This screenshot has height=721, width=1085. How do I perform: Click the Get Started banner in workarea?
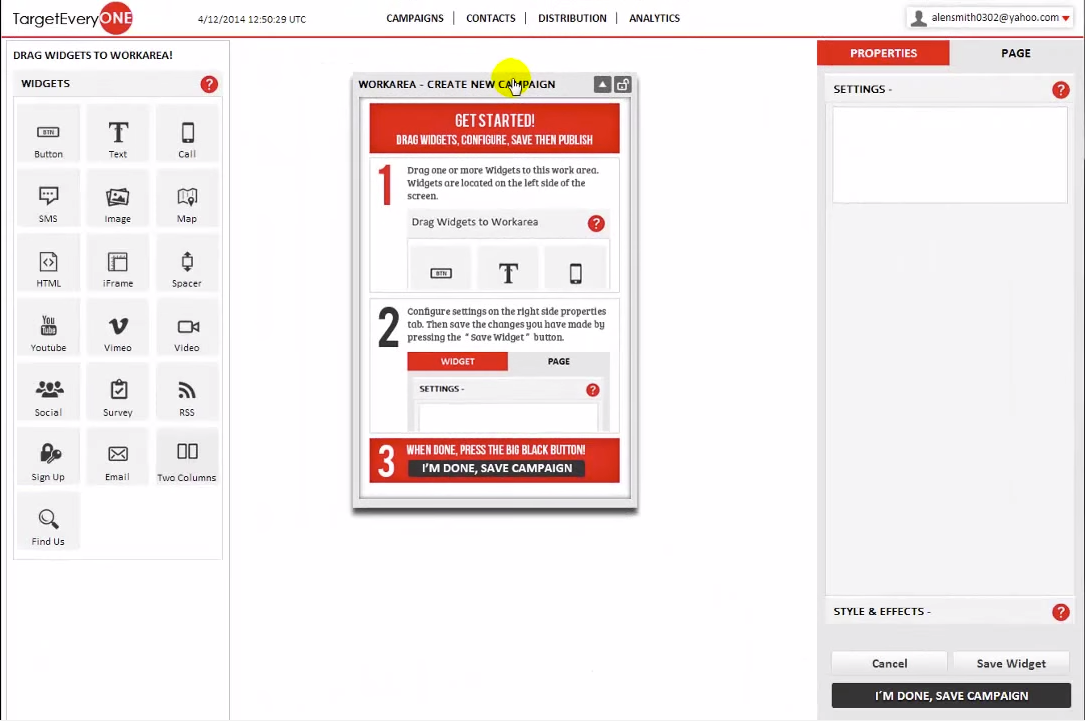coord(494,128)
